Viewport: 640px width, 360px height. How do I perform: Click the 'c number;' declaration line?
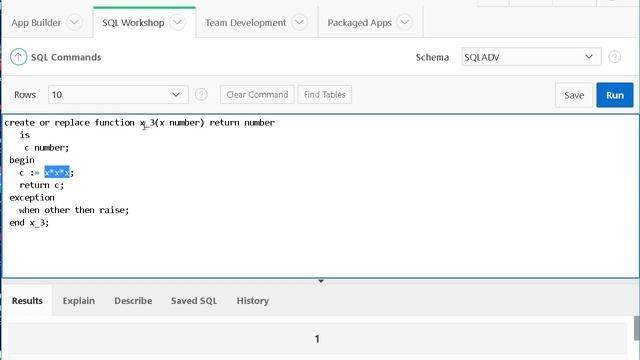point(47,148)
